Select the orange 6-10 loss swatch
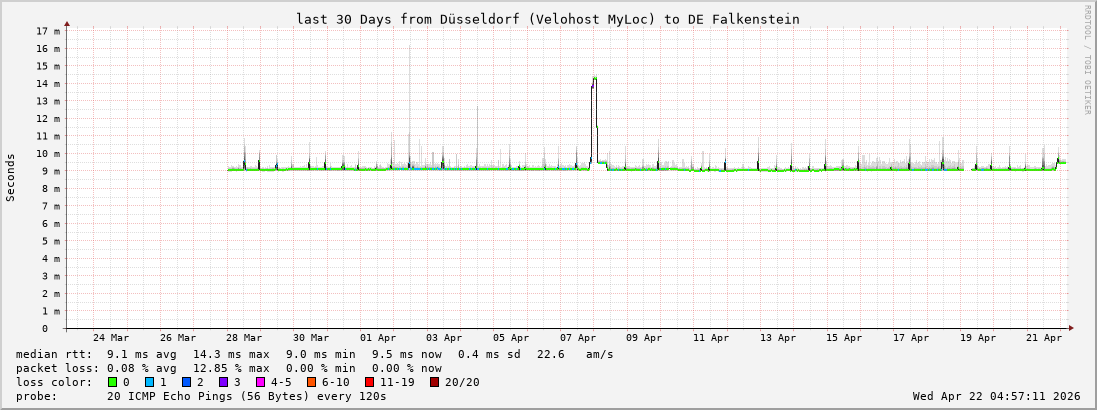The width and height of the screenshot is (1097, 410). (x=311, y=382)
